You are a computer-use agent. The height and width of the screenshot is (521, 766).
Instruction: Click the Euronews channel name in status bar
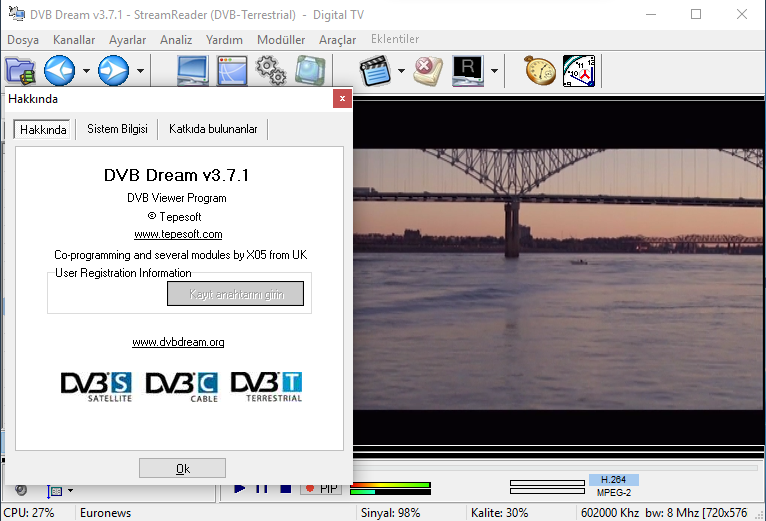click(106, 513)
